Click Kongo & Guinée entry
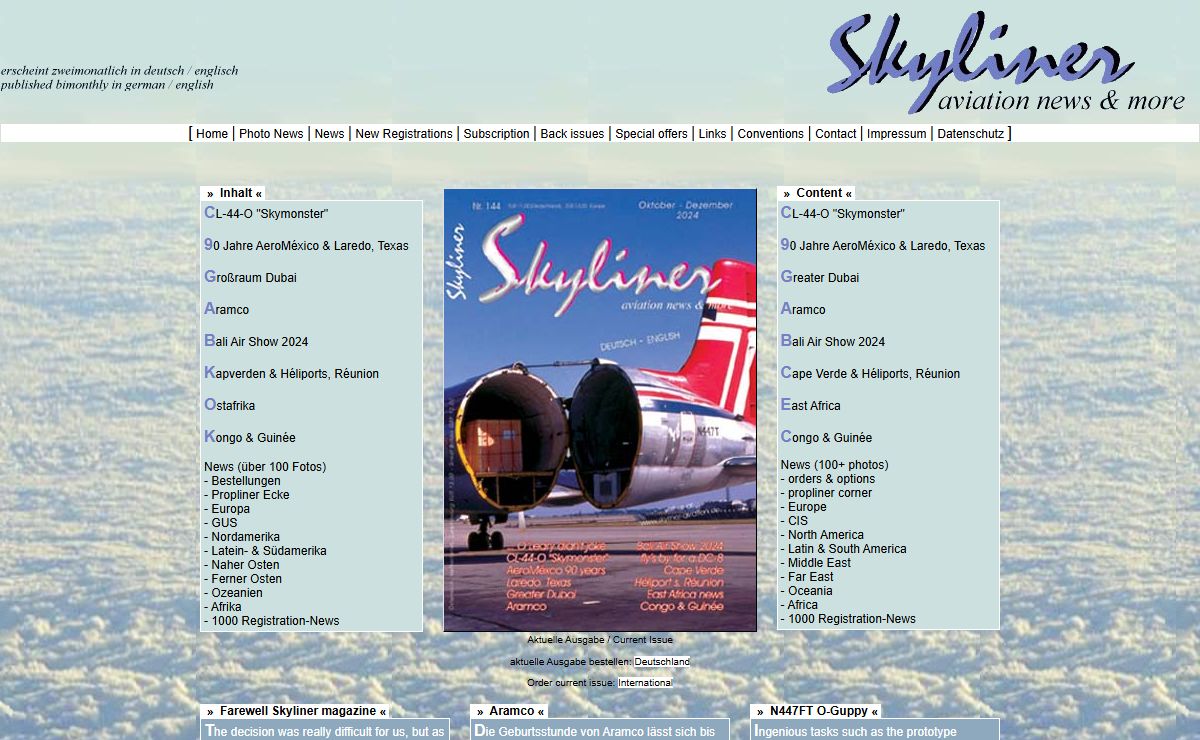Viewport: 1200px width, 740px height. tap(250, 437)
